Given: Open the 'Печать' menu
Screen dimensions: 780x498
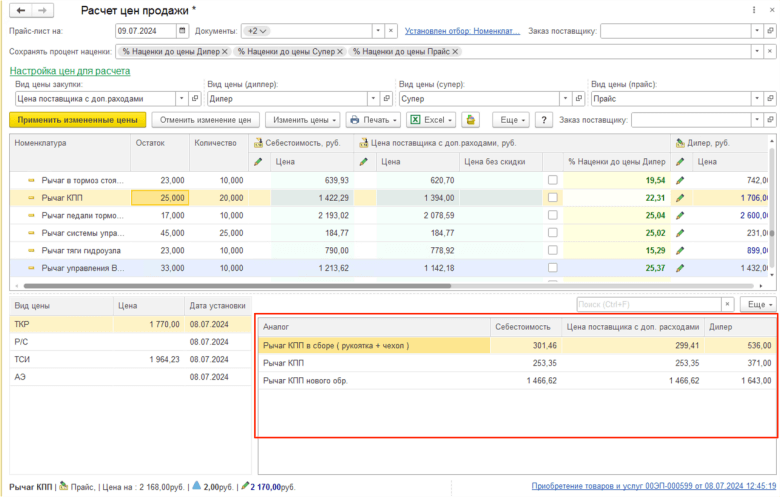Looking at the screenshot, I should pyautogui.click(x=371, y=120).
